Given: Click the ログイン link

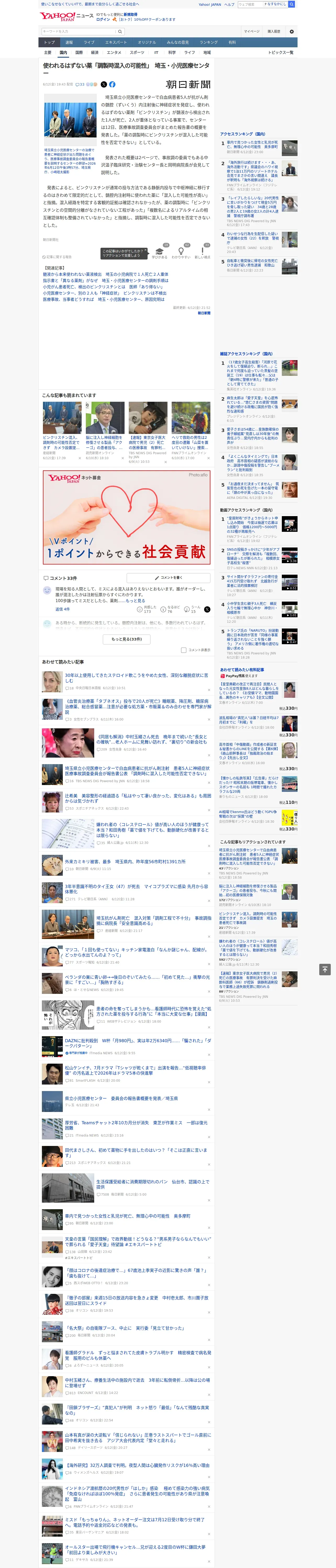Looking at the screenshot, I should tap(103, 20).
